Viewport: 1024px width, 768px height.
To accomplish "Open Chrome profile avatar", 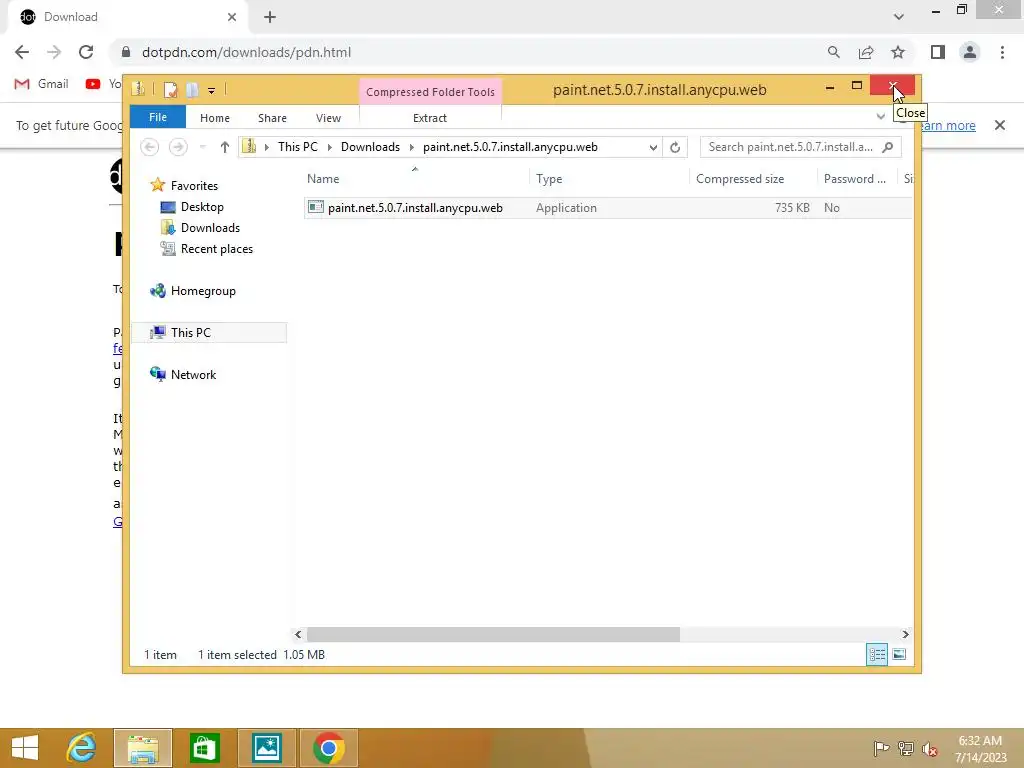I will (970, 52).
